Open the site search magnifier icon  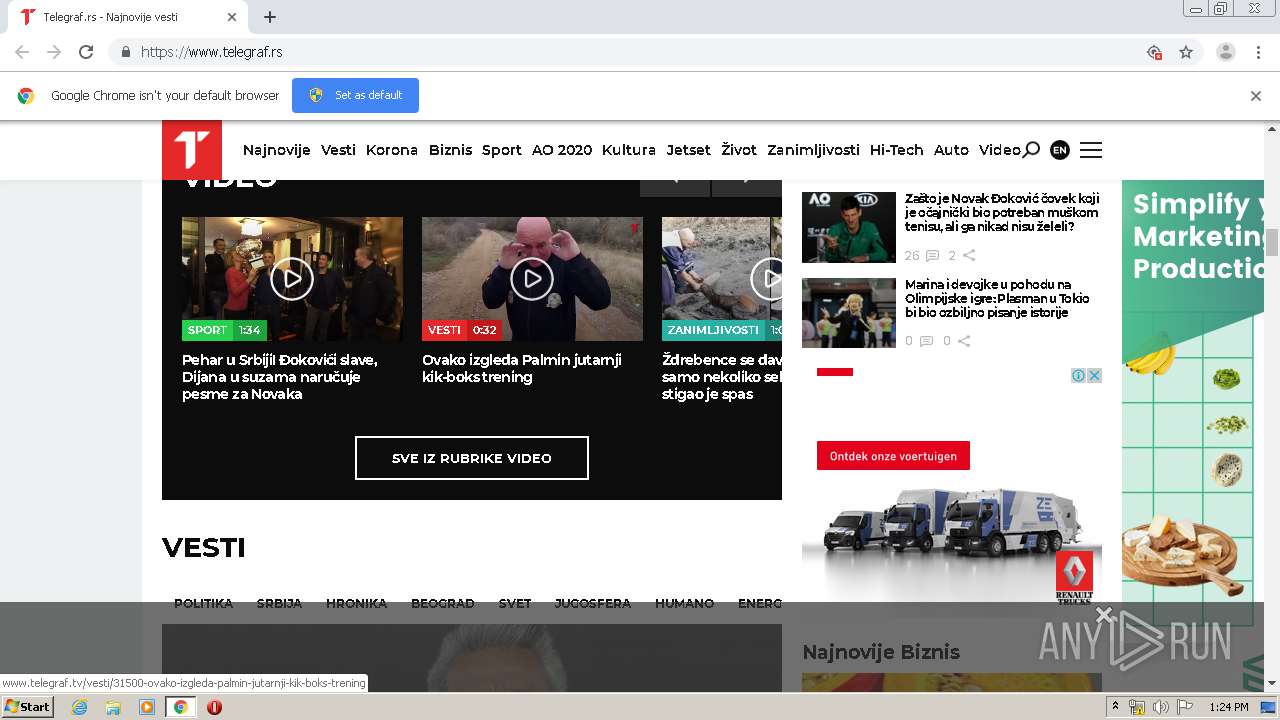pos(1031,150)
